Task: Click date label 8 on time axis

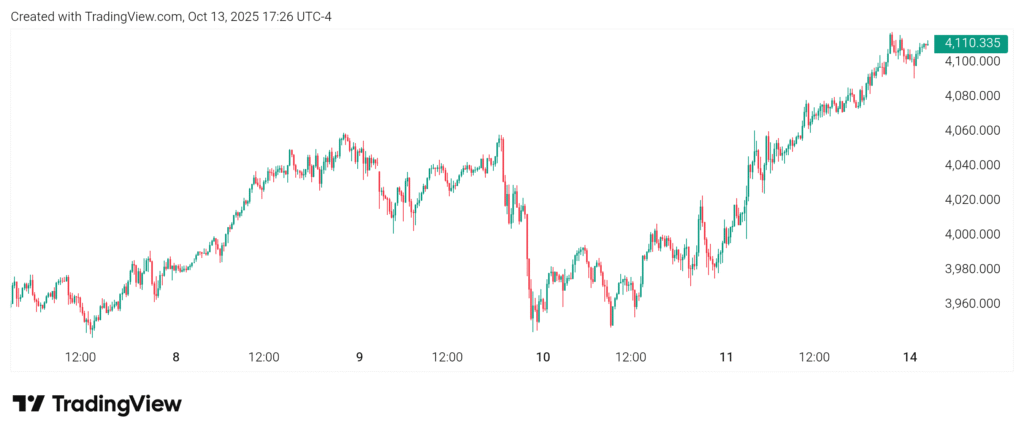Action: (x=176, y=357)
